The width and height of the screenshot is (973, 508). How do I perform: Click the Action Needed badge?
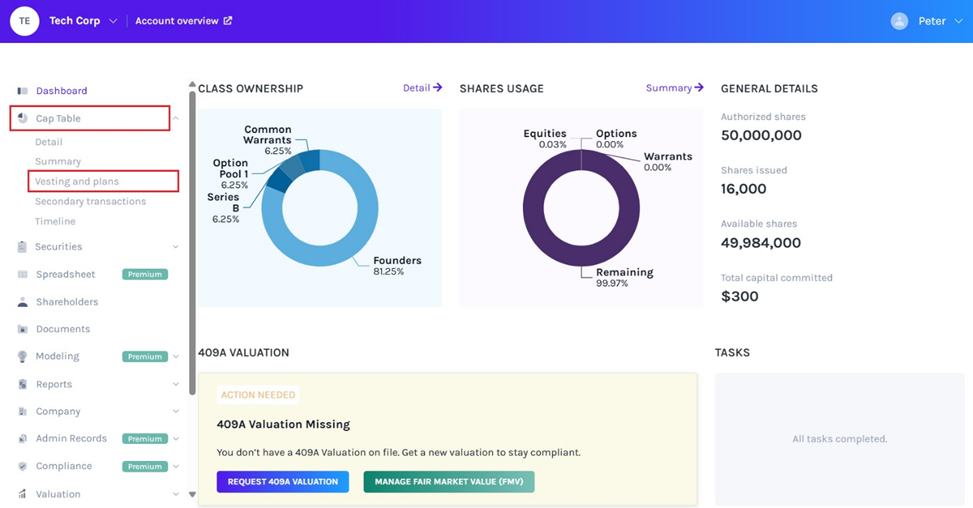(x=258, y=395)
